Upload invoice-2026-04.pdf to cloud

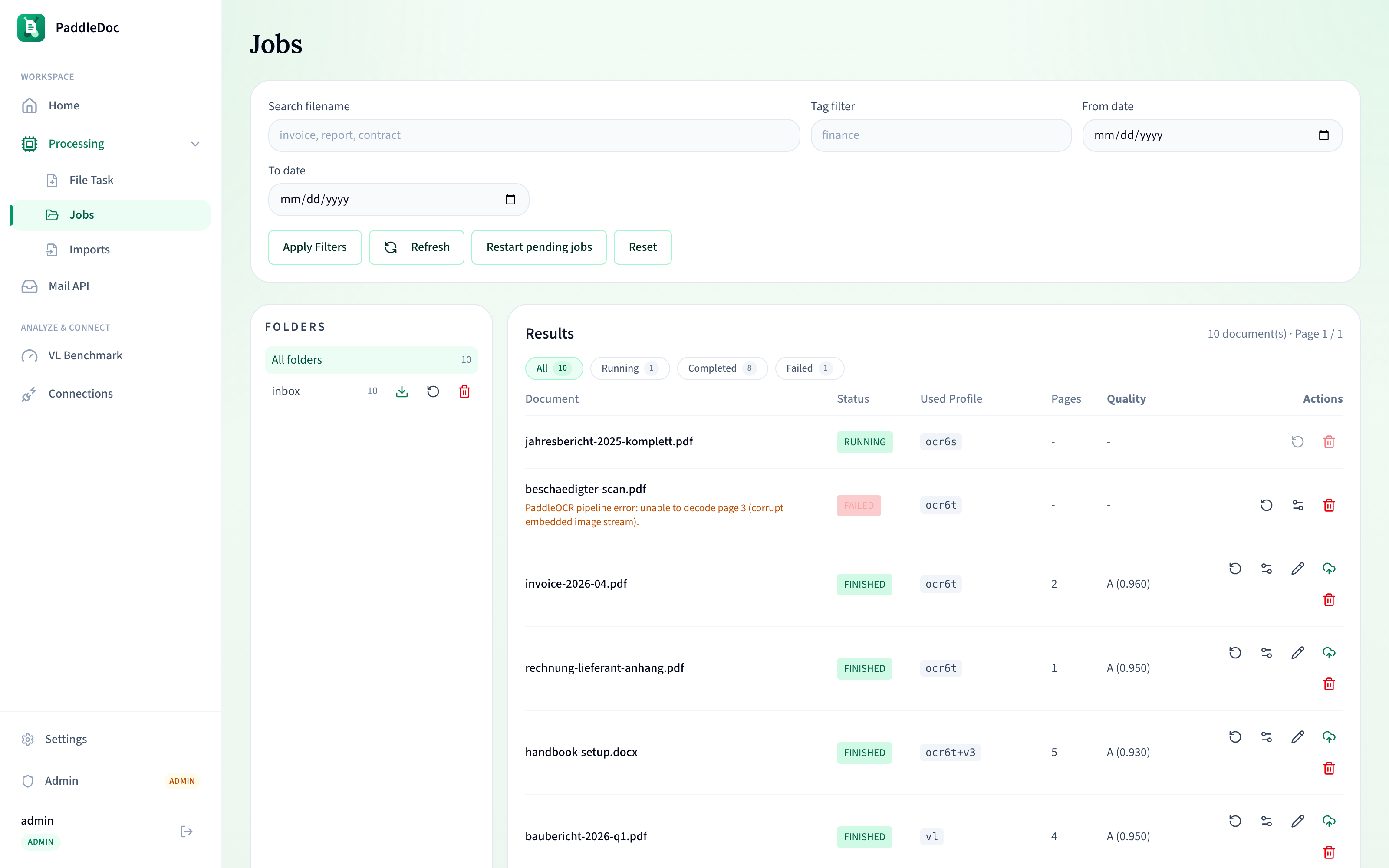pos(1329,569)
